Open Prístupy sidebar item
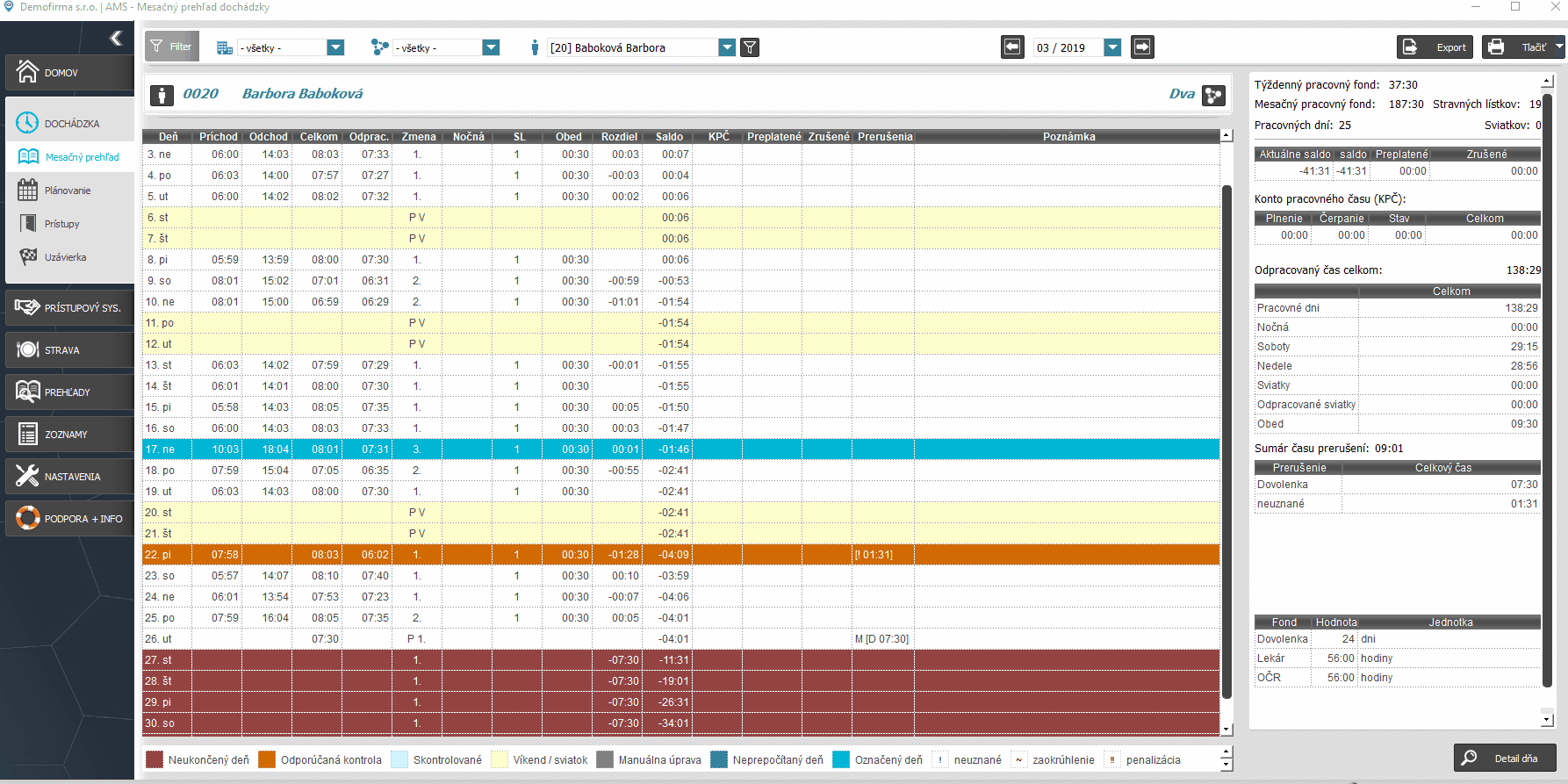The width and height of the screenshot is (1568, 784). click(69, 224)
